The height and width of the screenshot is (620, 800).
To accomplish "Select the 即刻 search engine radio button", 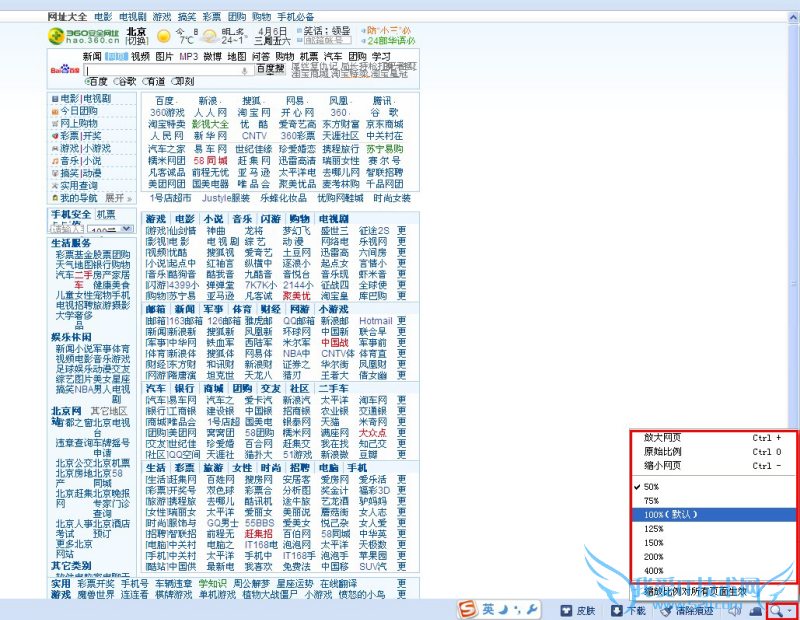I will (x=174, y=82).
